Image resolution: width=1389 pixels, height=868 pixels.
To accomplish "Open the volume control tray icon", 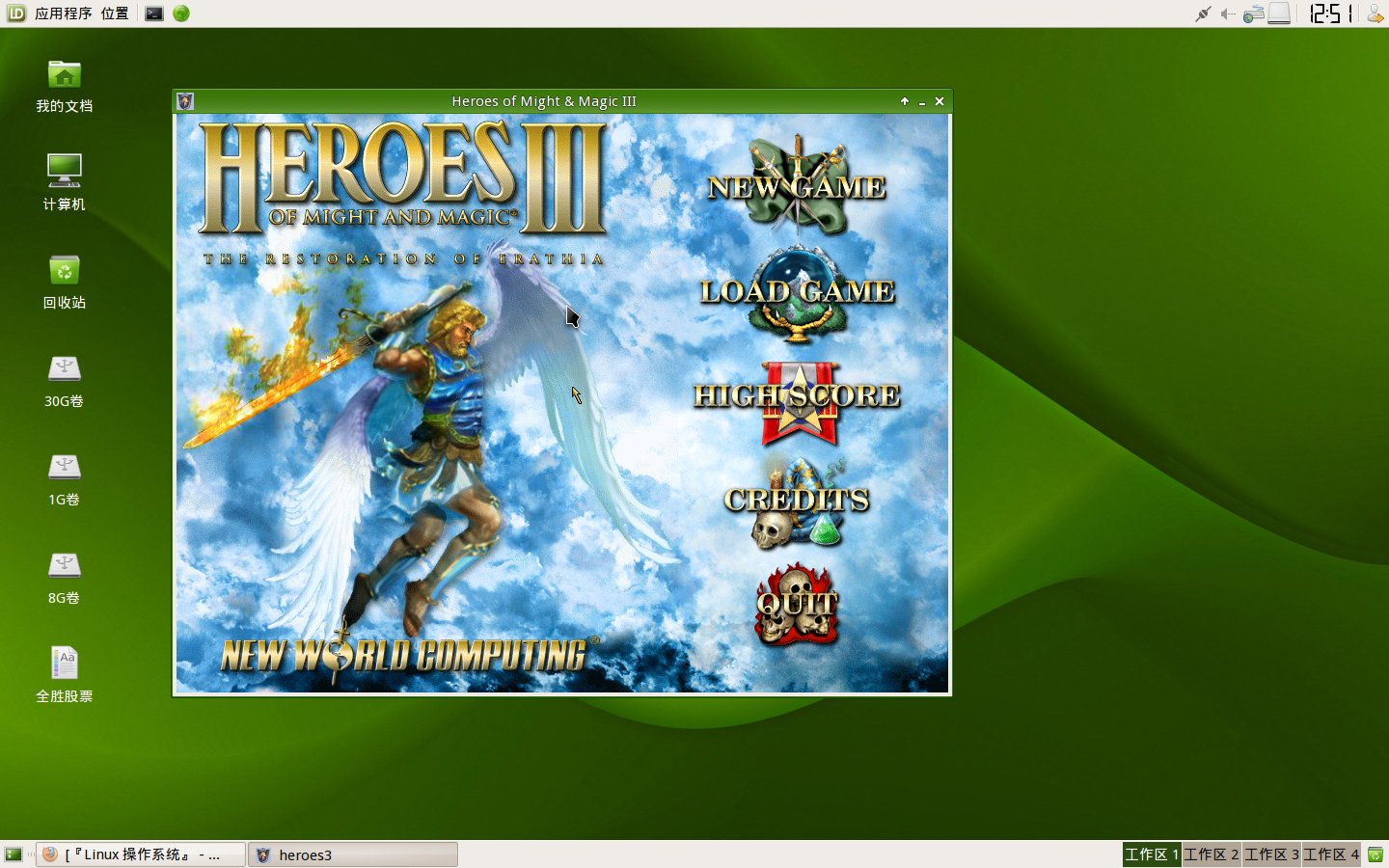I will [x=1227, y=14].
